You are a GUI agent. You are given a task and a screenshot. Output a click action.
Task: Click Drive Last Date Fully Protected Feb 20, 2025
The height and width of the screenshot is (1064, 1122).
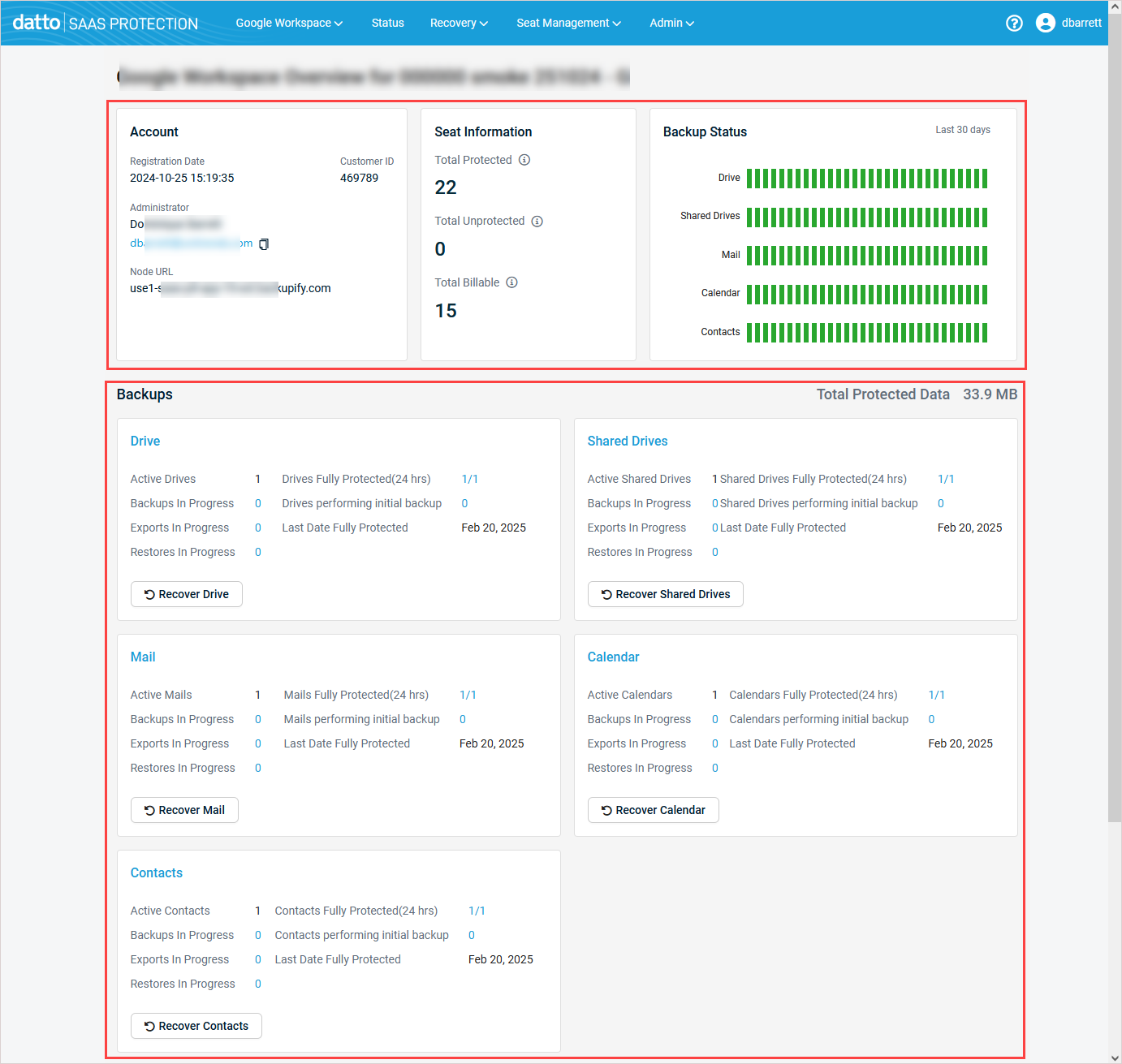point(494,528)
